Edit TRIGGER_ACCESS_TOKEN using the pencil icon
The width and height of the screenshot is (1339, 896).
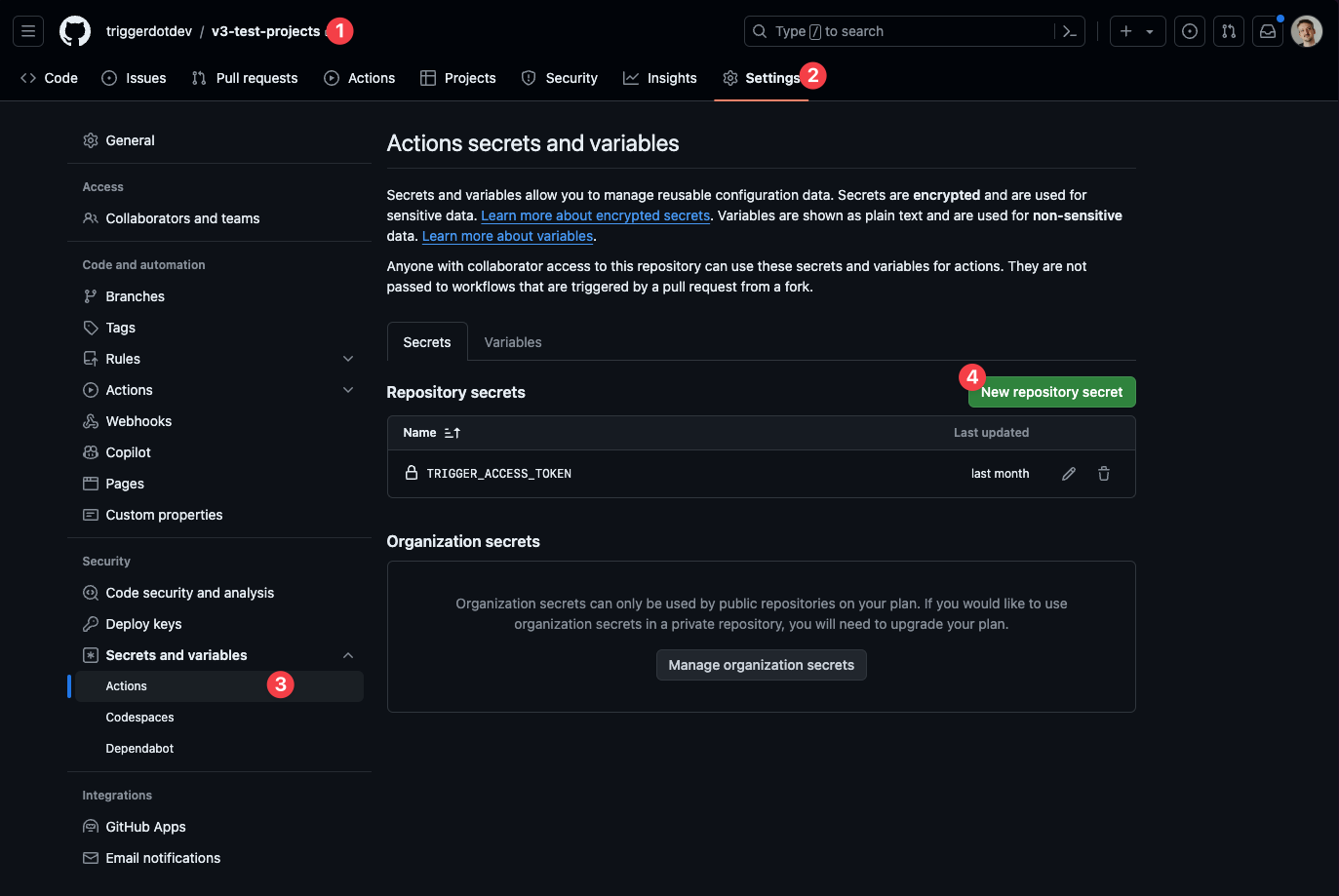click(x=1068, y=473)
